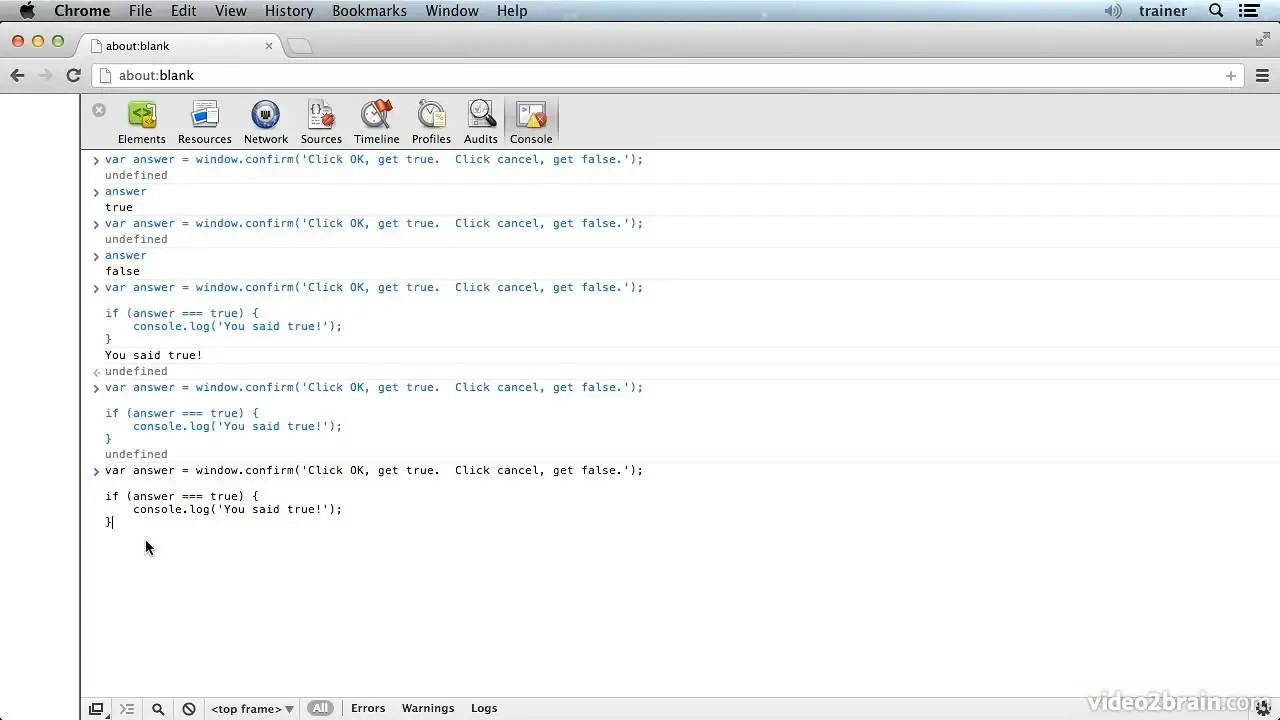Viewport: 1280px width, 720px height.
Task: Open the top frame selector dropdown
Action: tap(252, 709)
